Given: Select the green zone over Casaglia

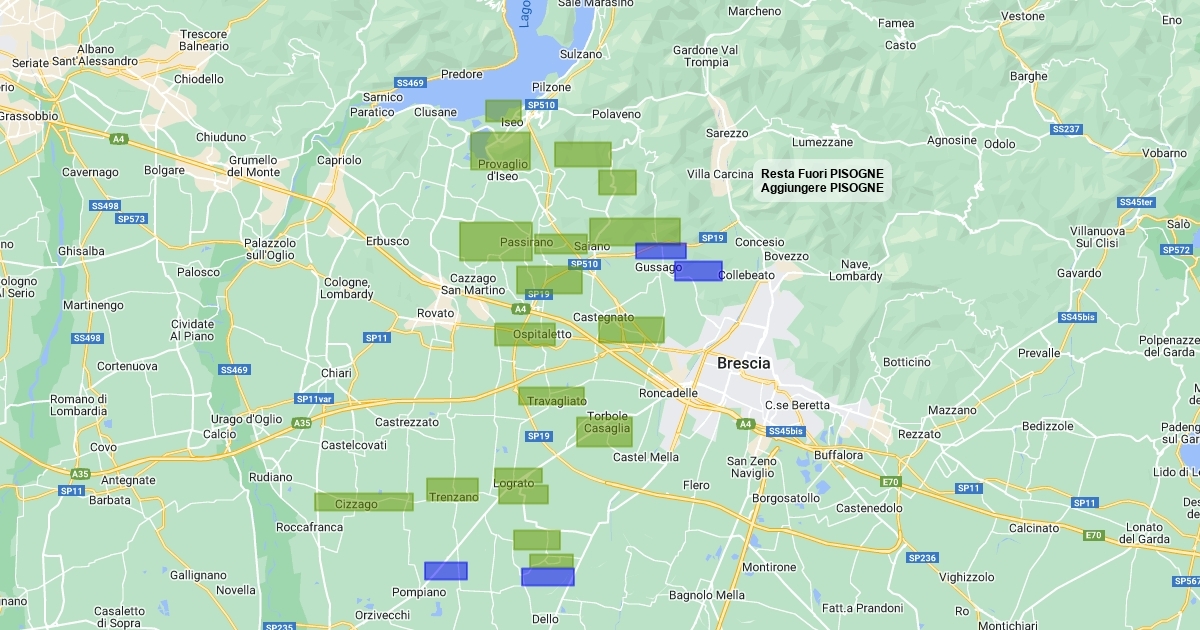Looking at the screenshot, I should coord(604,432).
